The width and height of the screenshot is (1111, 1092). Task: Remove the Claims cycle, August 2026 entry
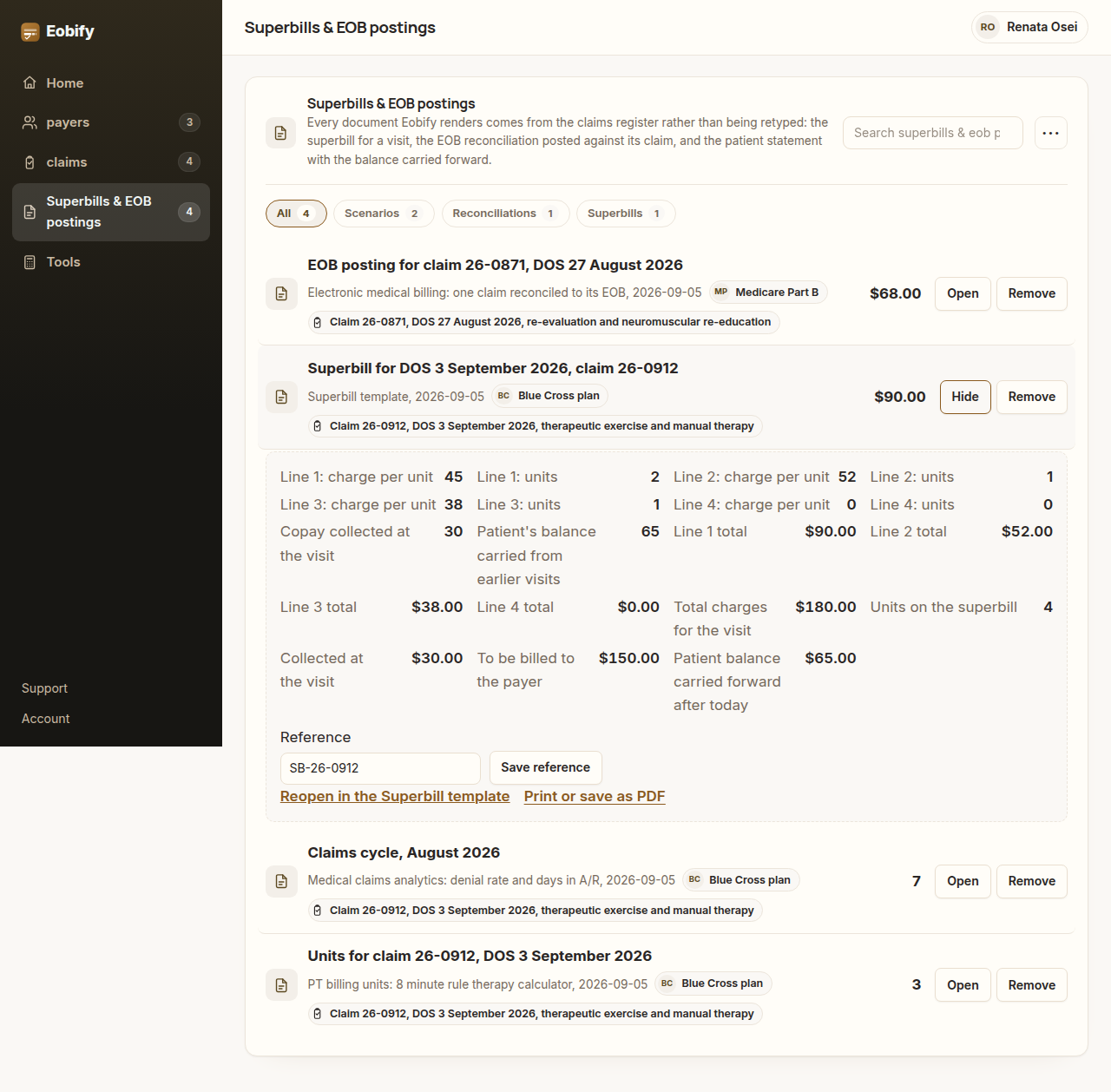pos(1032,881)
